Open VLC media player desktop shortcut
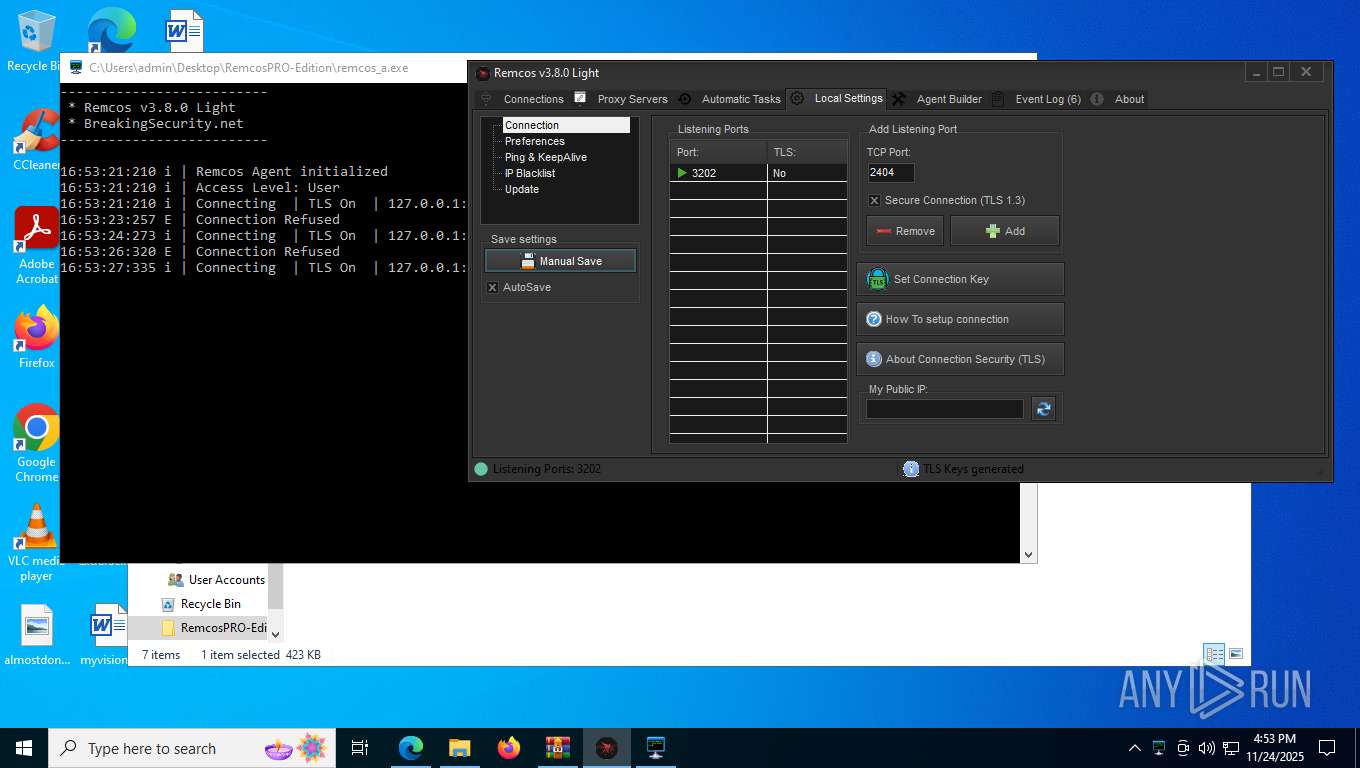Screen dimensions: 1360x768 (x=36, y=543)
